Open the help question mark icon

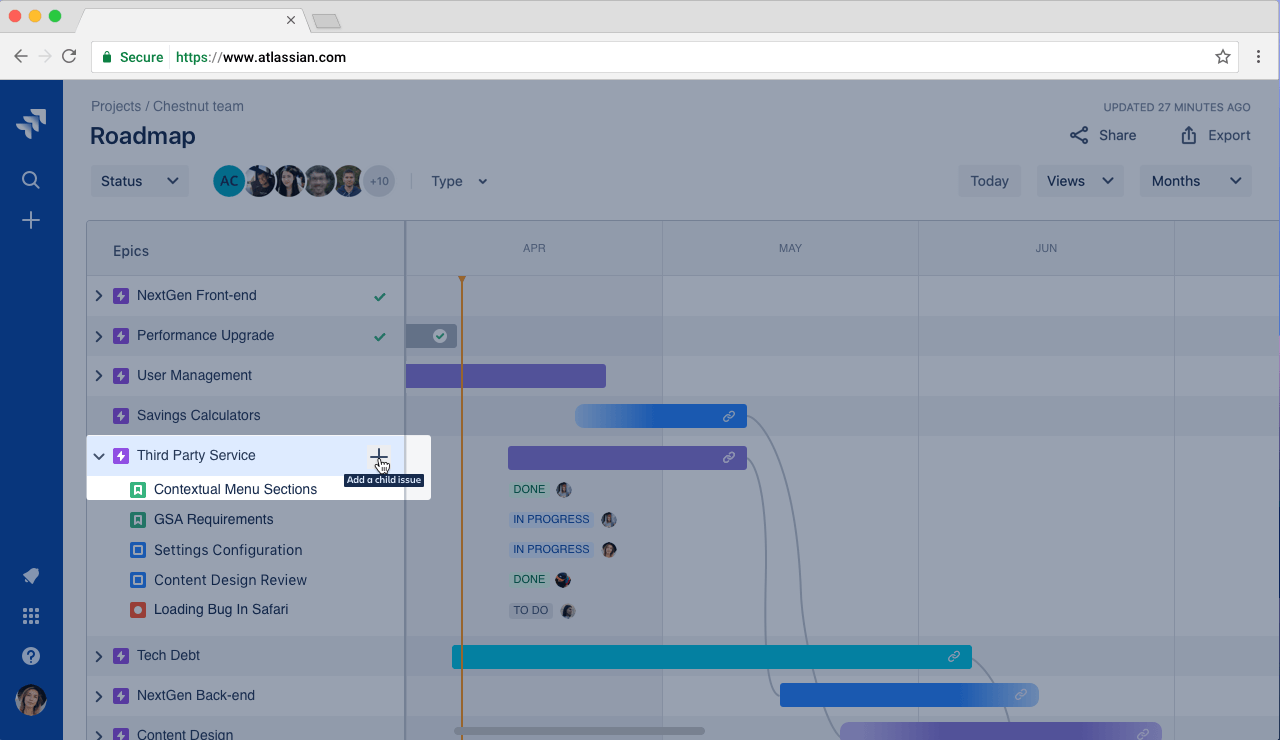pos(31,656)
